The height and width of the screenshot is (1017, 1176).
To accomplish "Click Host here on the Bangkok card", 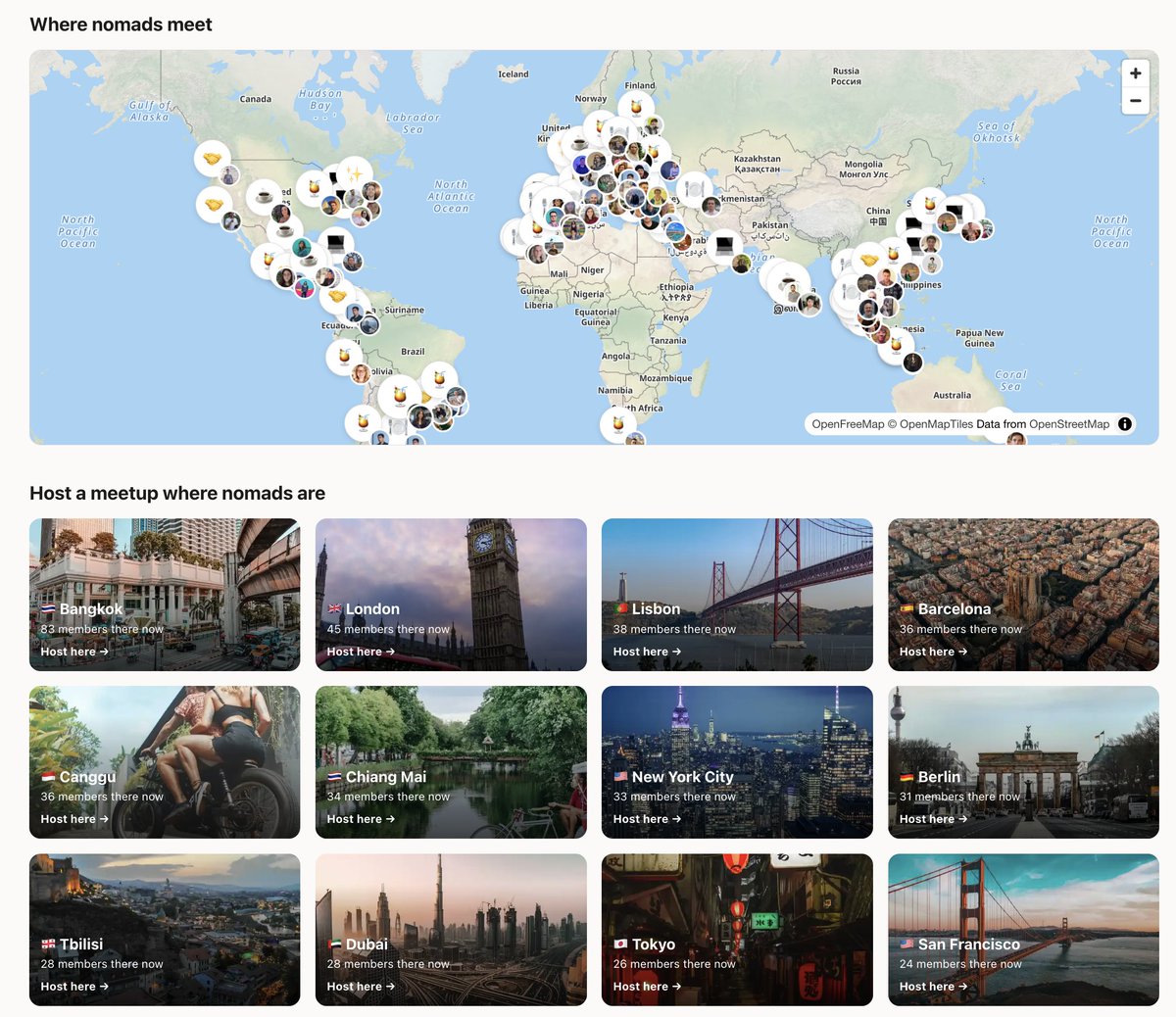I will (74, 652).
